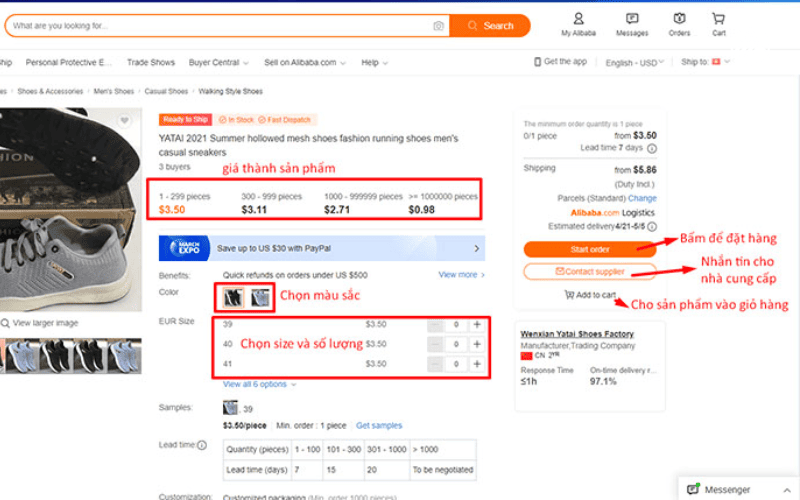800x500 pixels.
Task: Go to Shoes & Accessories breadcrumb
Action: (50, 91)
